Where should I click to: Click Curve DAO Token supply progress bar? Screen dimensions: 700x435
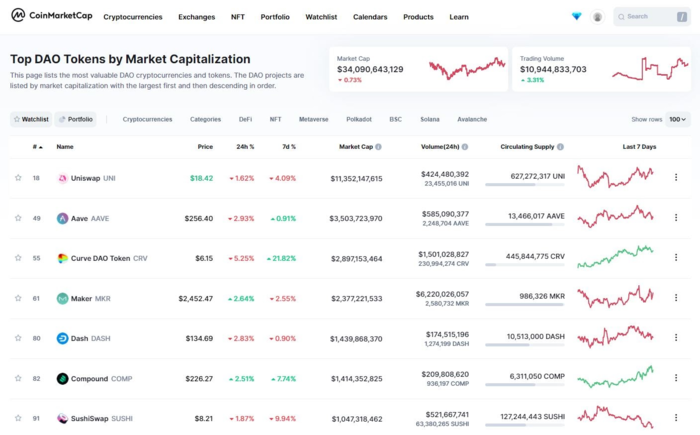525,264
